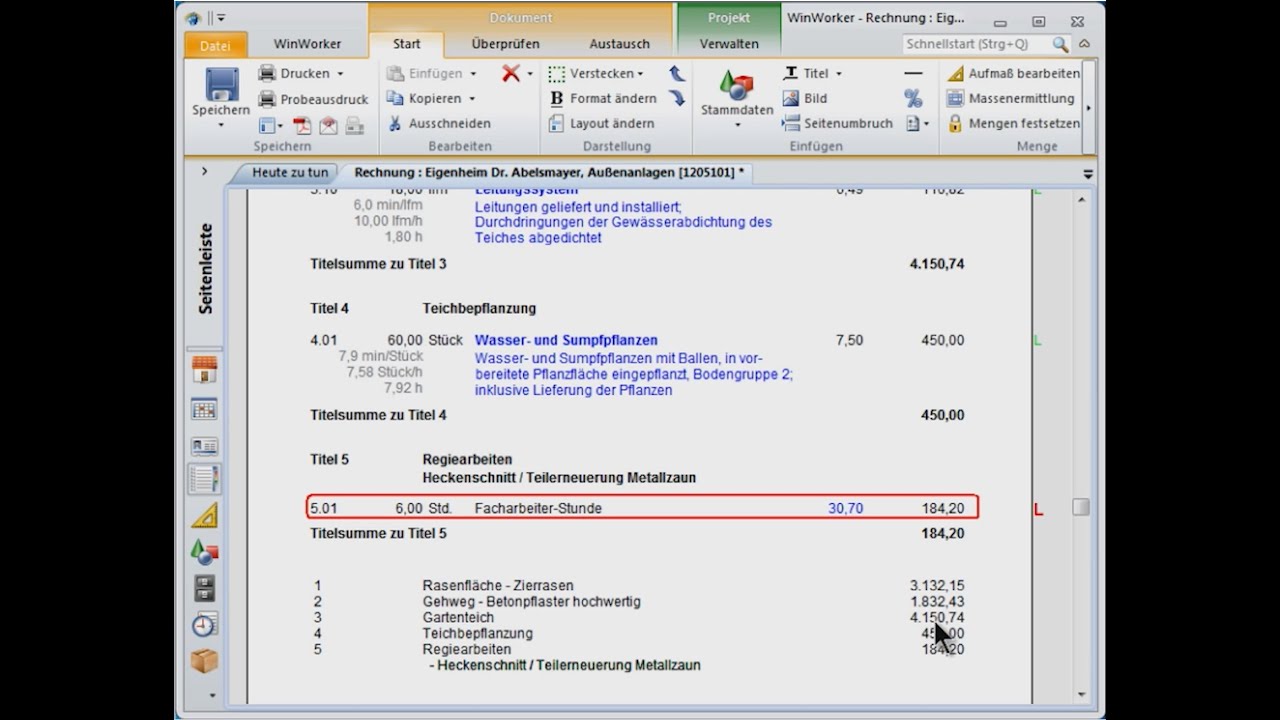1280x720 pixels.
Task: Click the horizontal line insert icon
Action: (913, 73)
